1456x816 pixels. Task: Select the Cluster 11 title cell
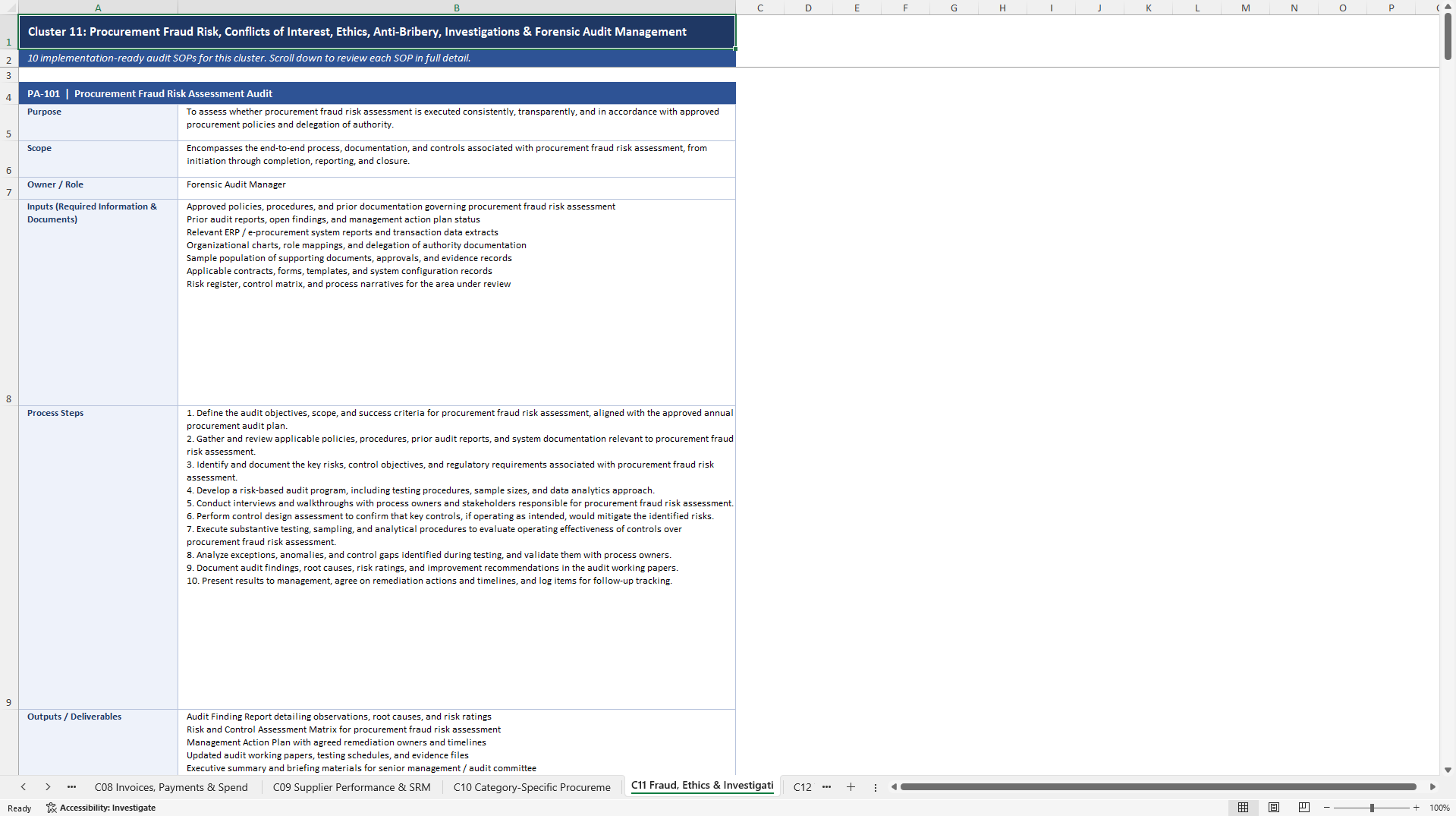[x=377, y=32]
